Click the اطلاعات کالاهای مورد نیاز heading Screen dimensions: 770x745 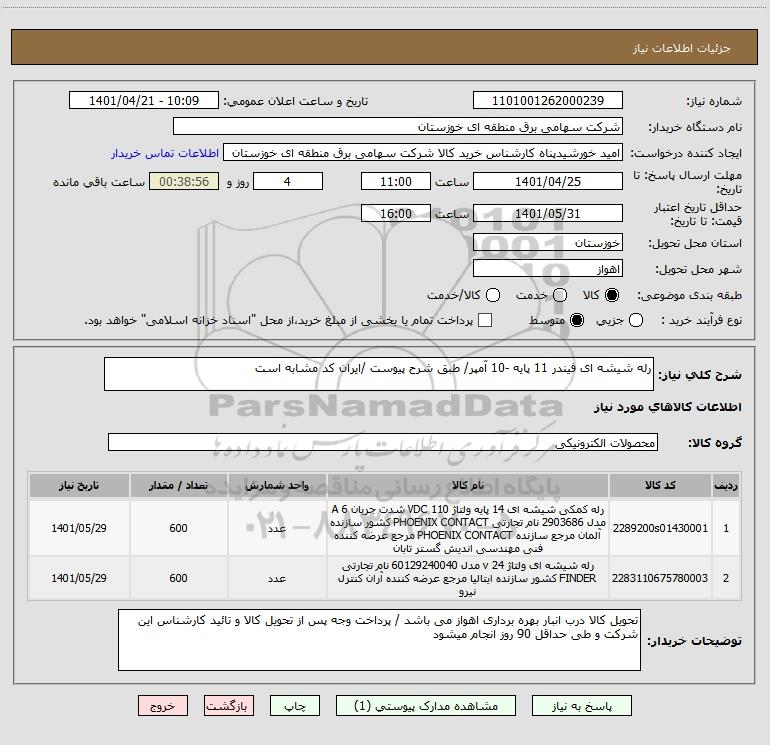(x=667, y=407)
